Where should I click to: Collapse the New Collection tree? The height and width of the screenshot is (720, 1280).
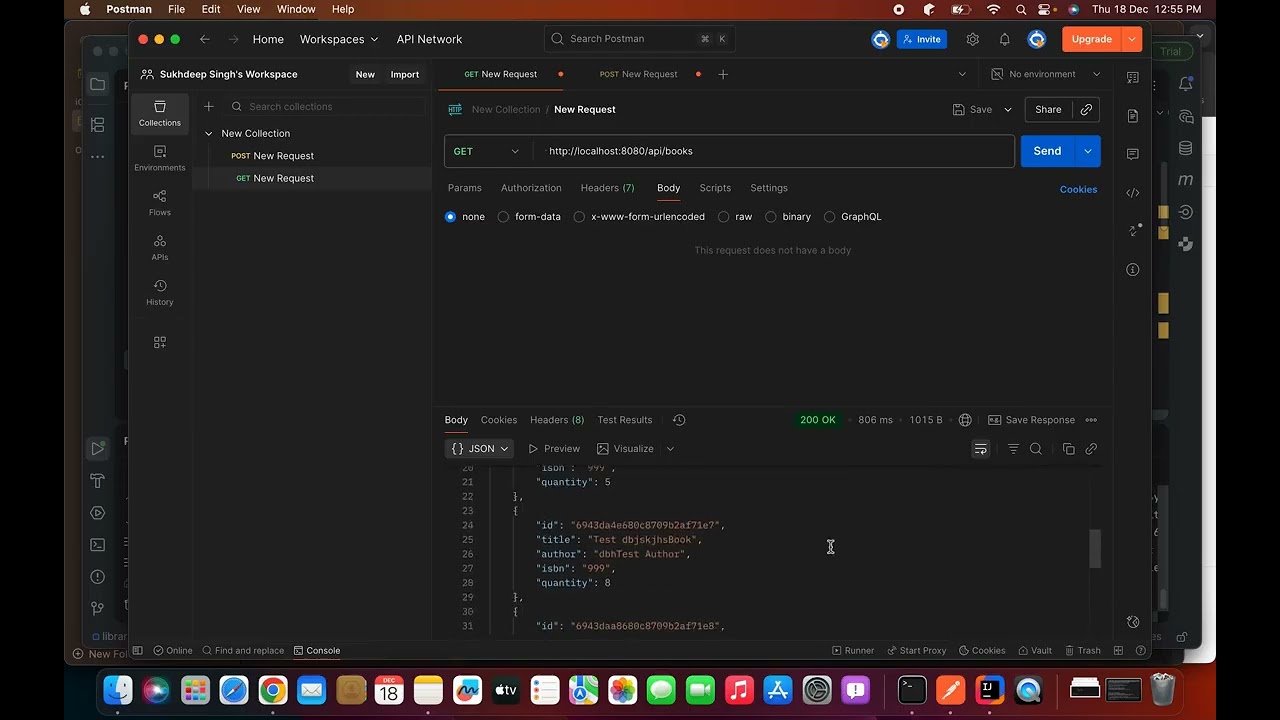(x=209, y=133)
